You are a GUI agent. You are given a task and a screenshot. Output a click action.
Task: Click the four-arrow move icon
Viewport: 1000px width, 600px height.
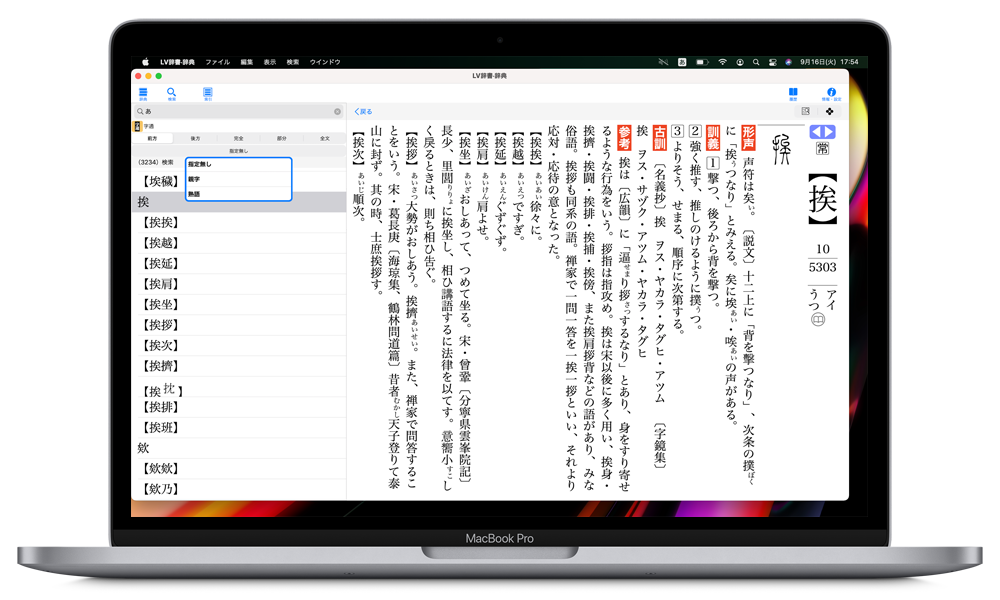(829, 111)
